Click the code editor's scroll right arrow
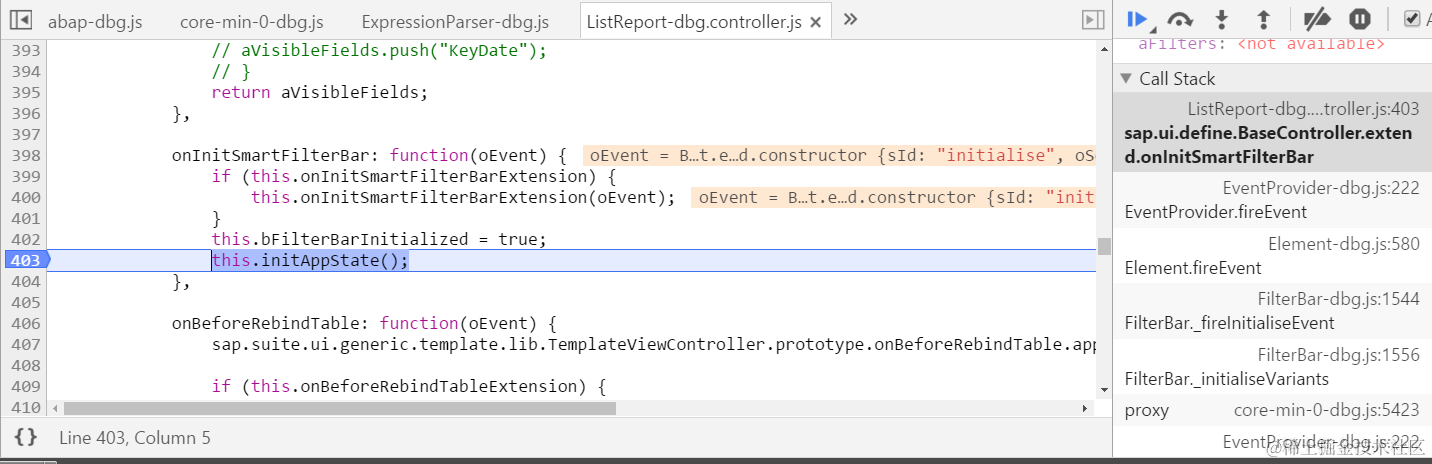The image size is (1432, 464). tap(1085, 408)
